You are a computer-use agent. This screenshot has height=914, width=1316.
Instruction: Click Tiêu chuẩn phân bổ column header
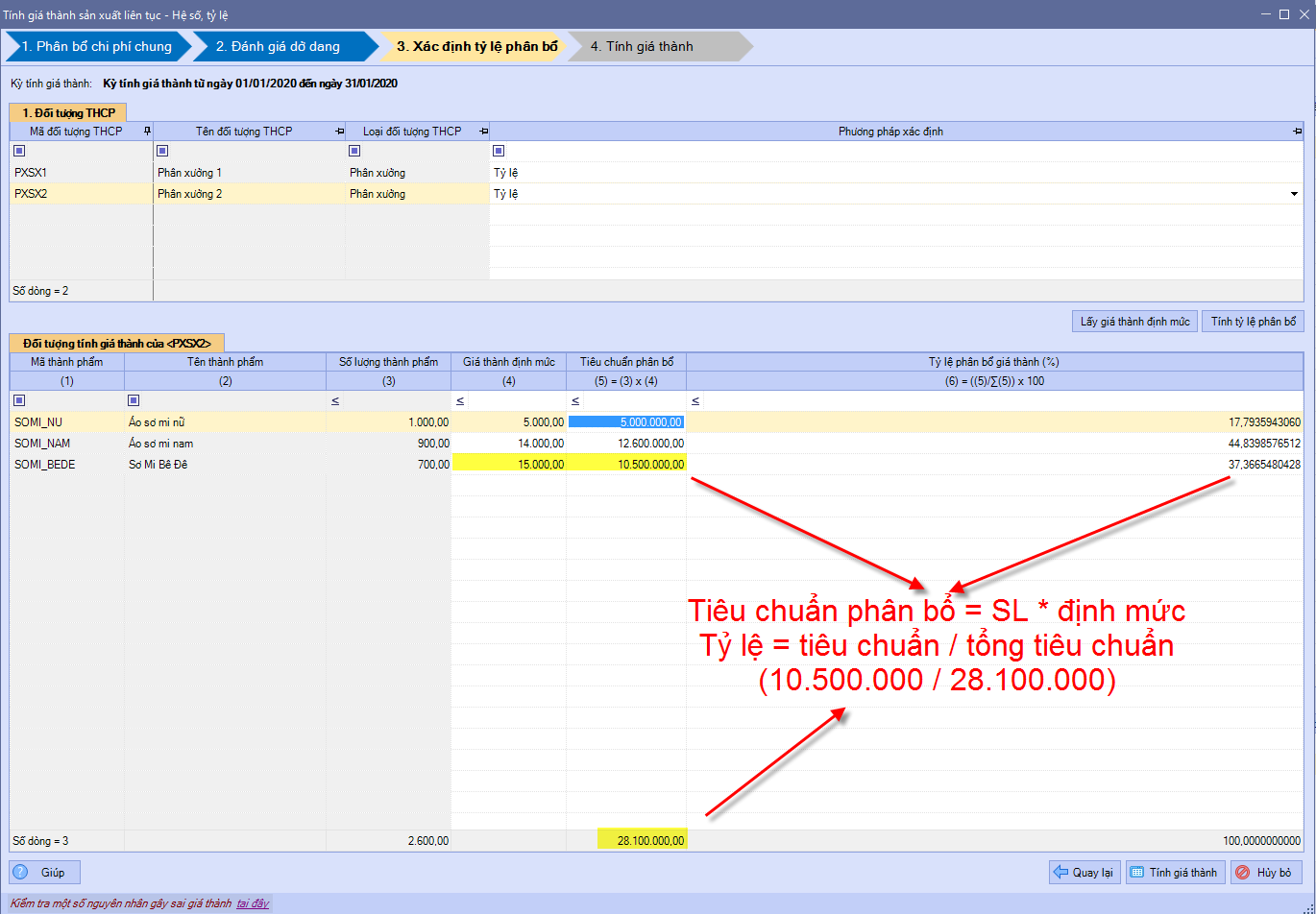(x=626, y=362)
